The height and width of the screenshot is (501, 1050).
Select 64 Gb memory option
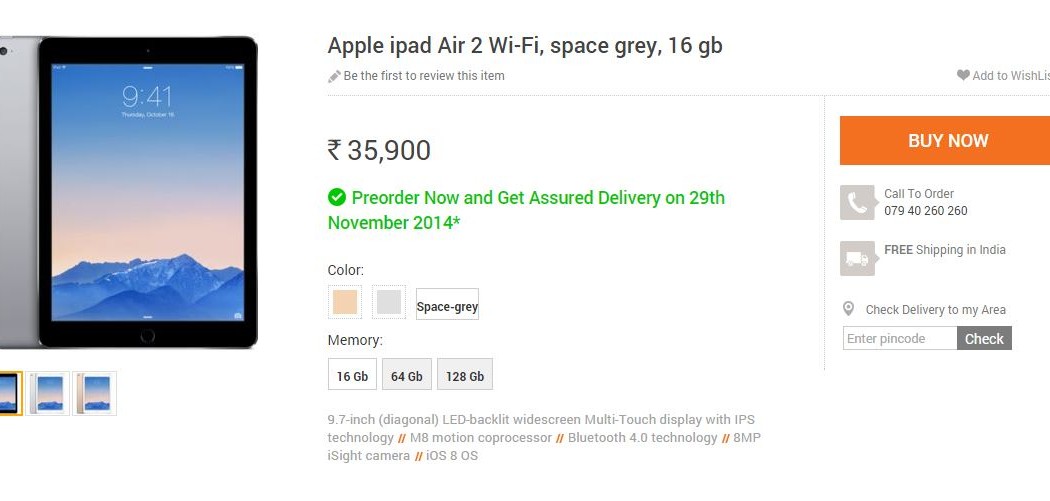pos(406,375)
